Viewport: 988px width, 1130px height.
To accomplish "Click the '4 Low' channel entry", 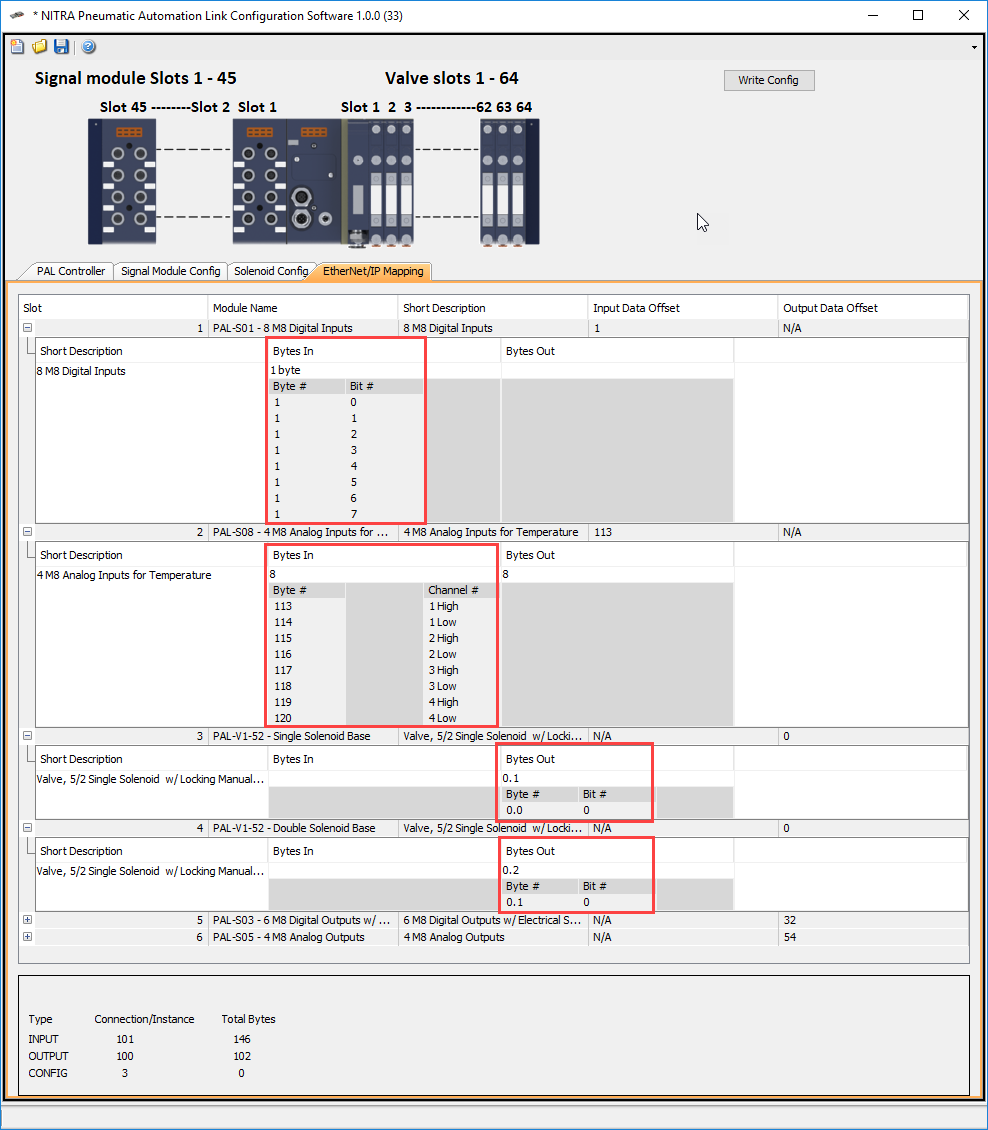I will click(x=443, y=718).
